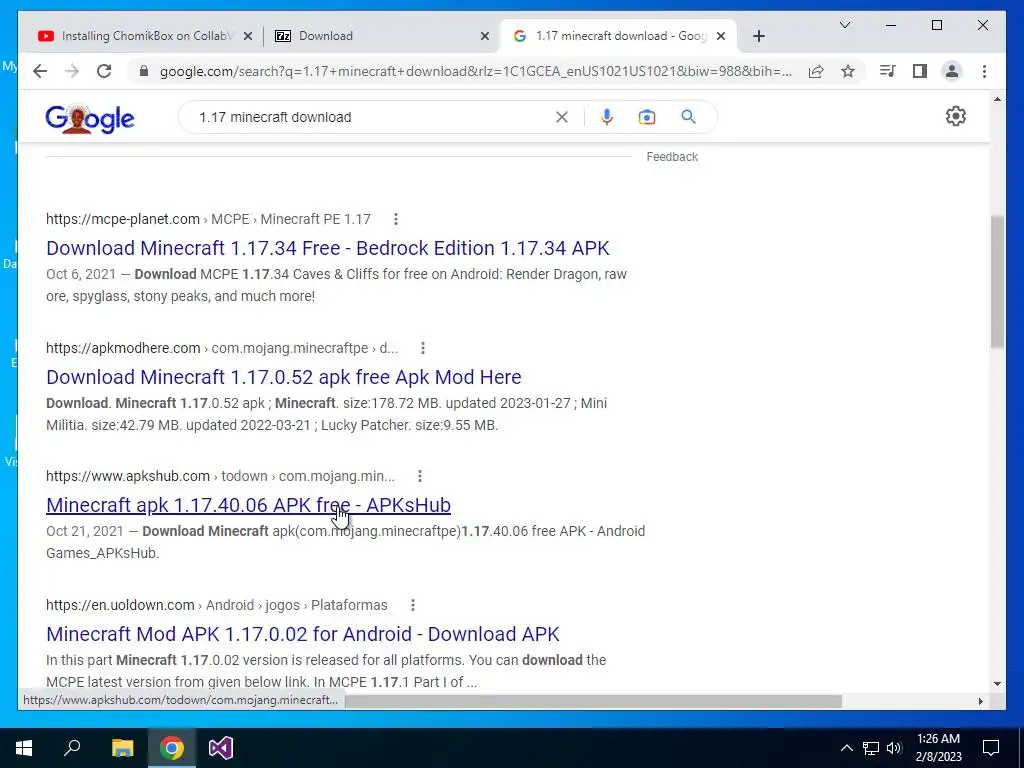
Task: Open Windows taskbar search
Action: point(72,748)
